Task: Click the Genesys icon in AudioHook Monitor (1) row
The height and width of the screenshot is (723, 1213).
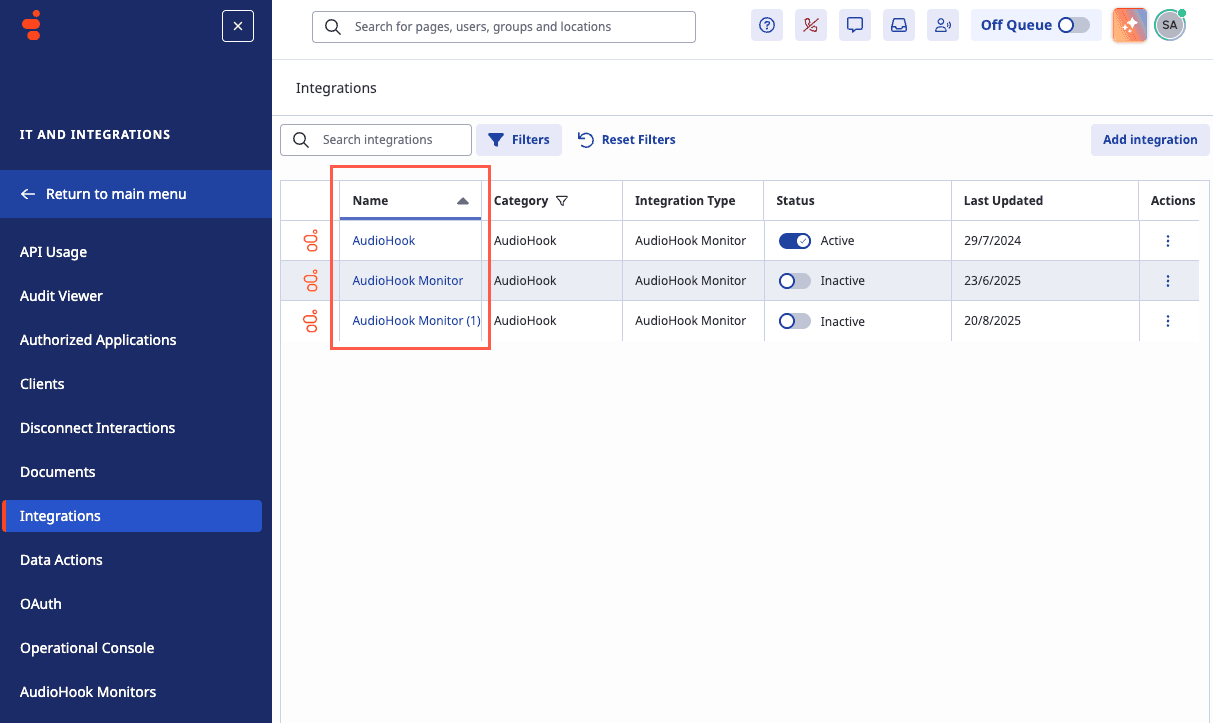Action: coord(311,321)
